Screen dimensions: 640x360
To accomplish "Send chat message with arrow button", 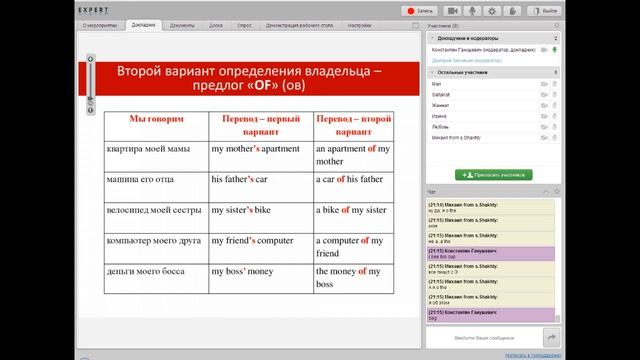I will click(x=552, y=337).
